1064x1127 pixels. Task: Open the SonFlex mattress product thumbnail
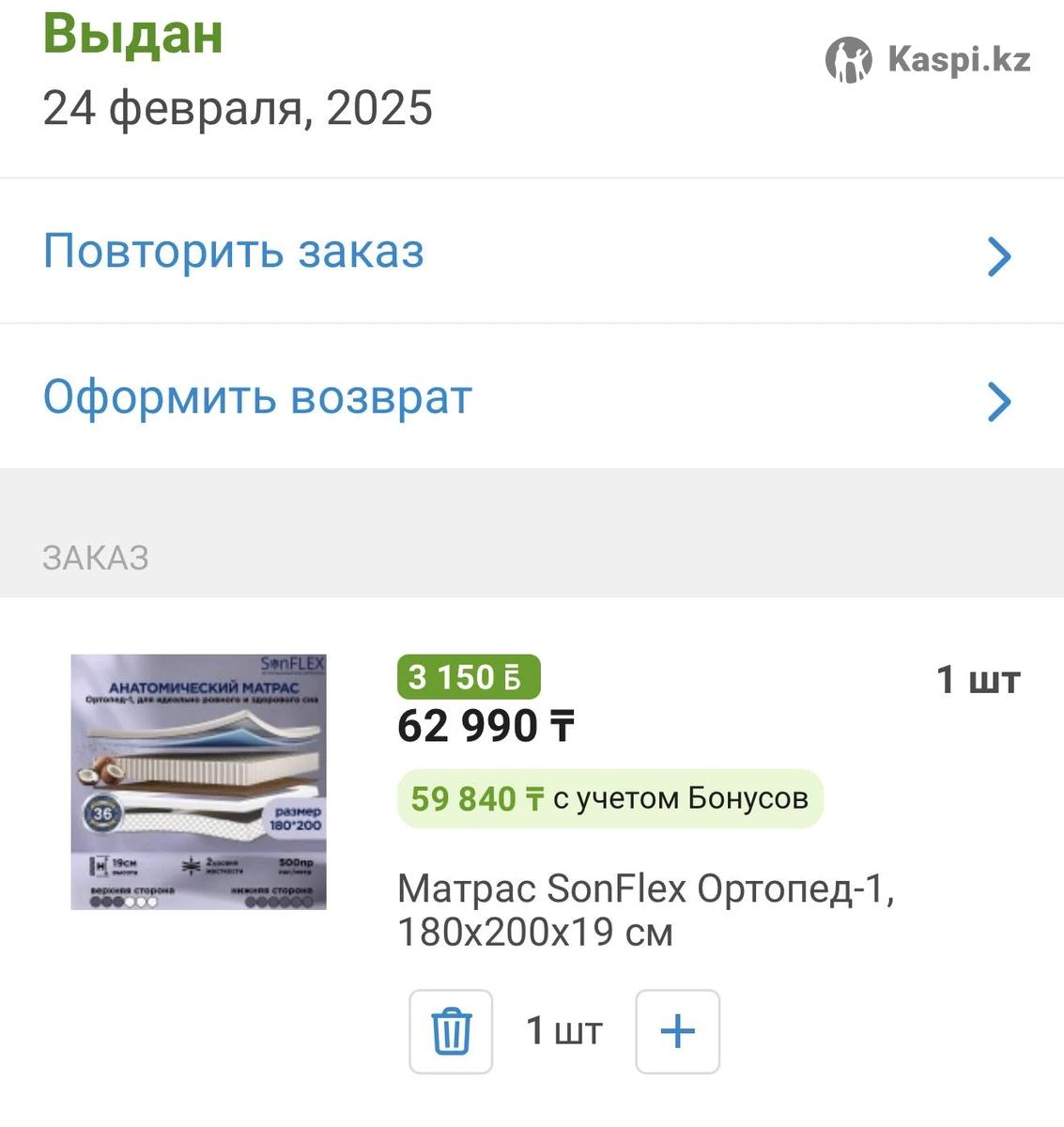click(x=198, y=781)
